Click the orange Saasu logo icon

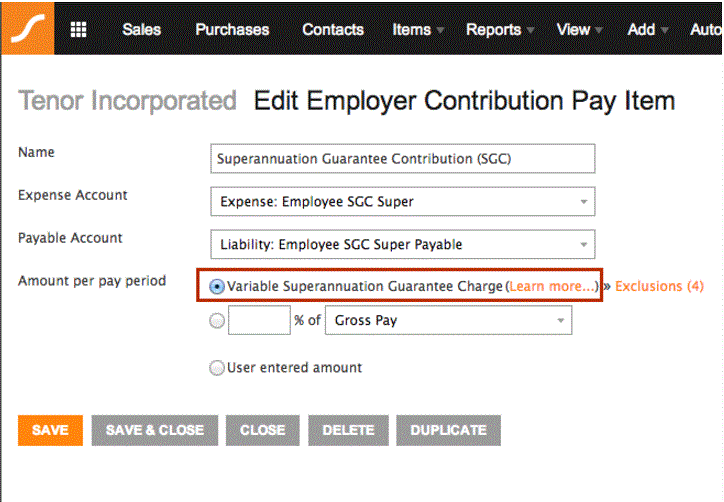(26, 28)
